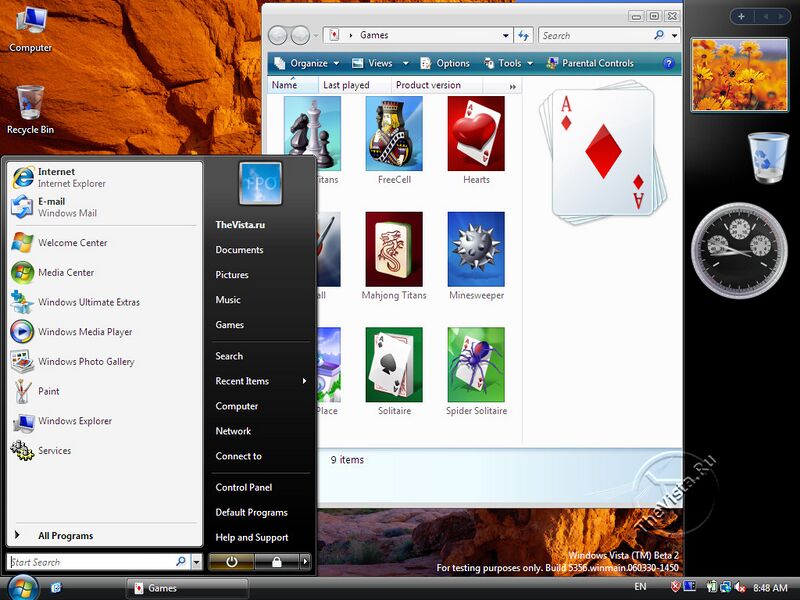The height and width of the screenshot is (600, 800).
Task: Launch Solitaire from Games folder
Action: tap(394, 366)
